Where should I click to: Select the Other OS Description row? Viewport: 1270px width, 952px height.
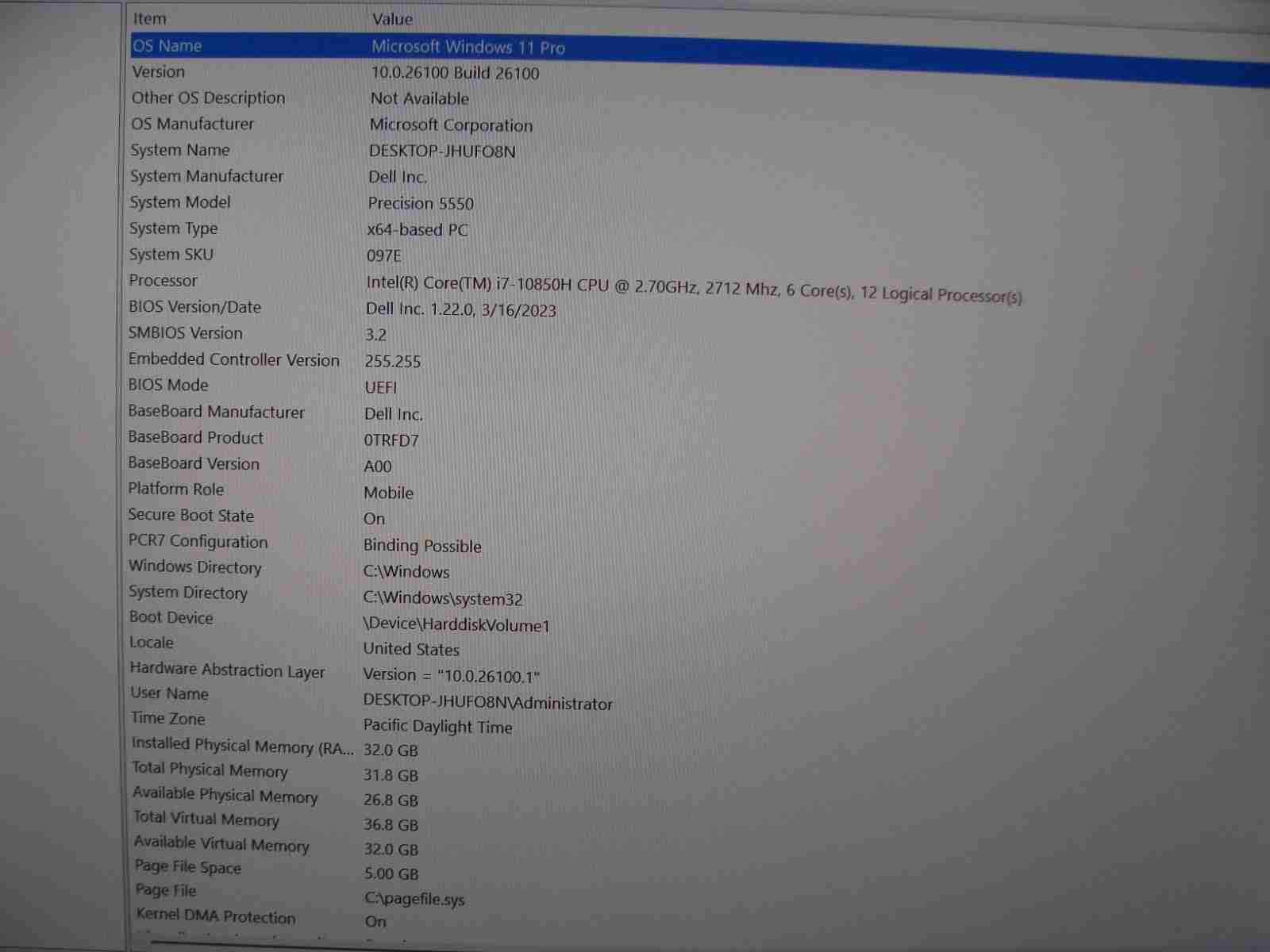[x=208, y=98]
